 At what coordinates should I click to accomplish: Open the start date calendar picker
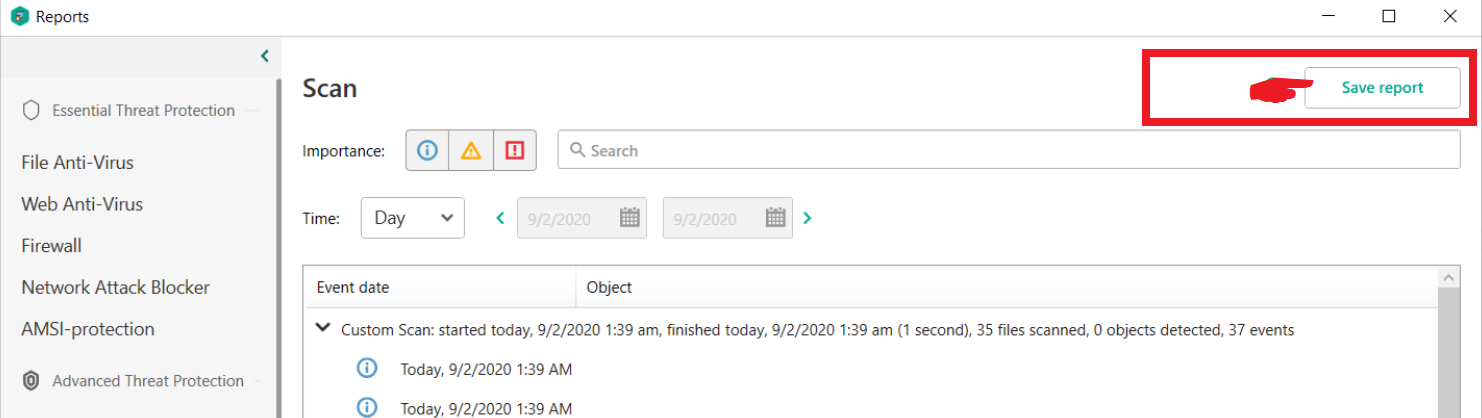tap(629, 218)
